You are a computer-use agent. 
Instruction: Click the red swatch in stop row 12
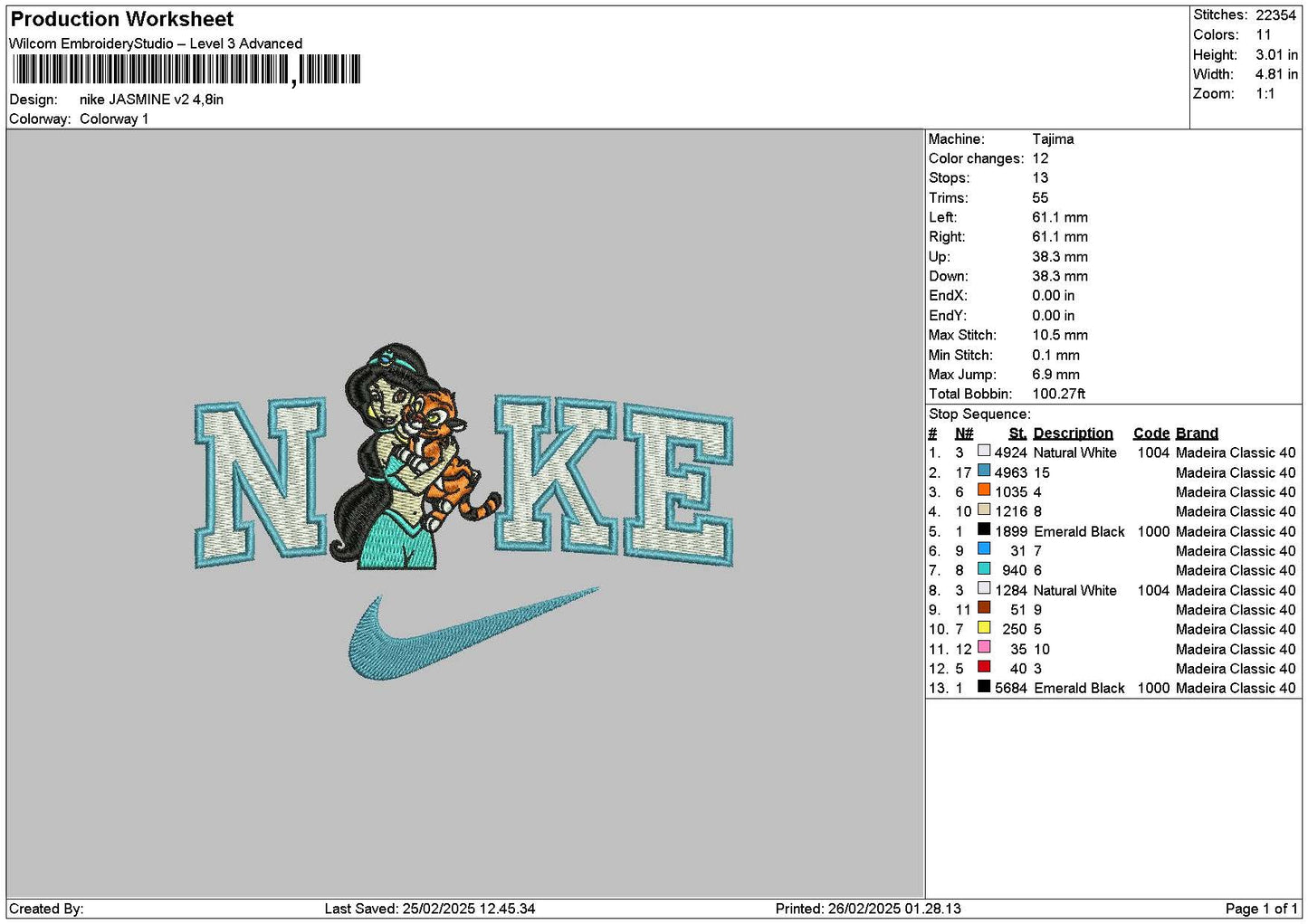coord(984,667)
